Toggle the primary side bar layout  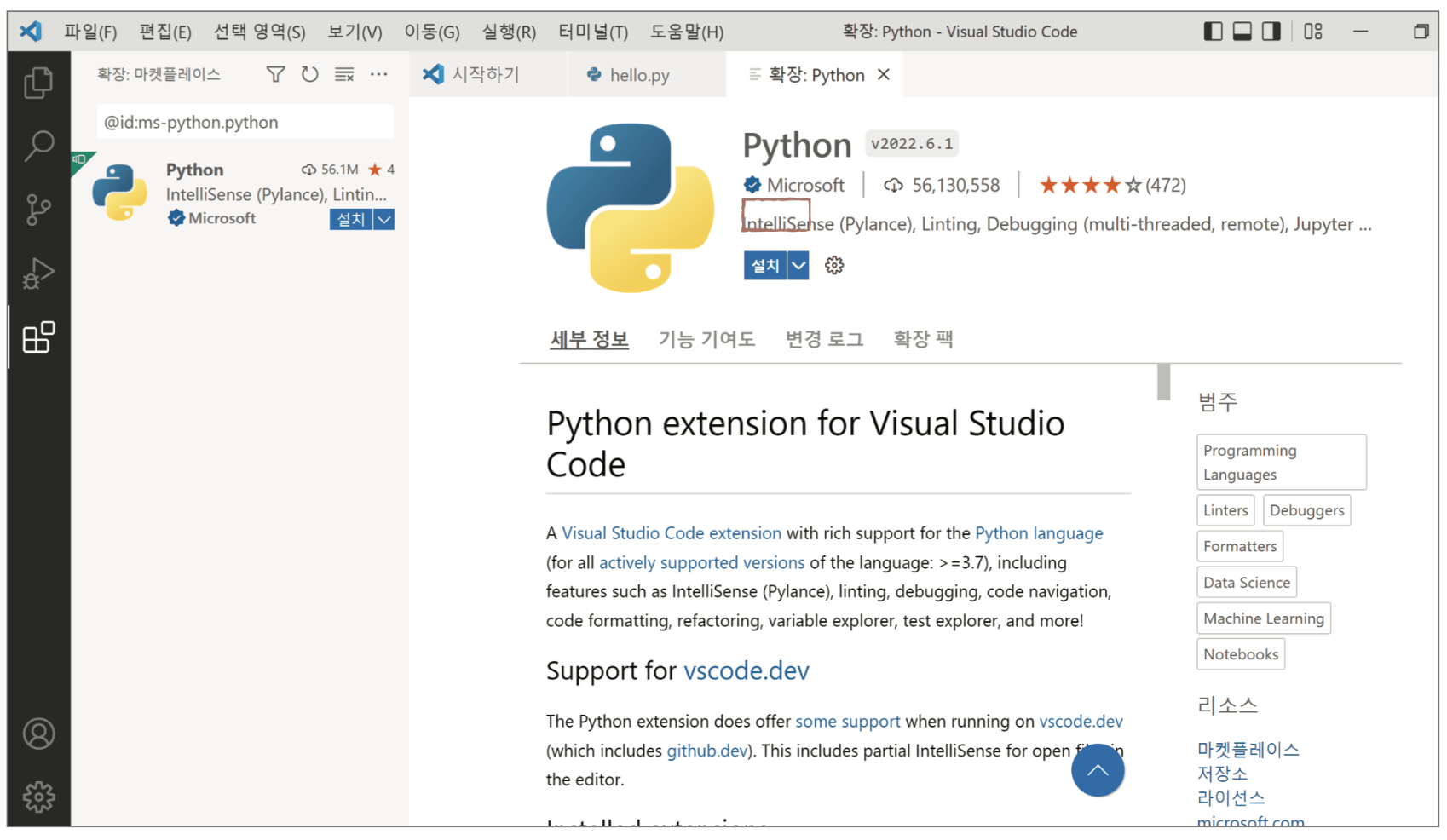click(1213, 32)
